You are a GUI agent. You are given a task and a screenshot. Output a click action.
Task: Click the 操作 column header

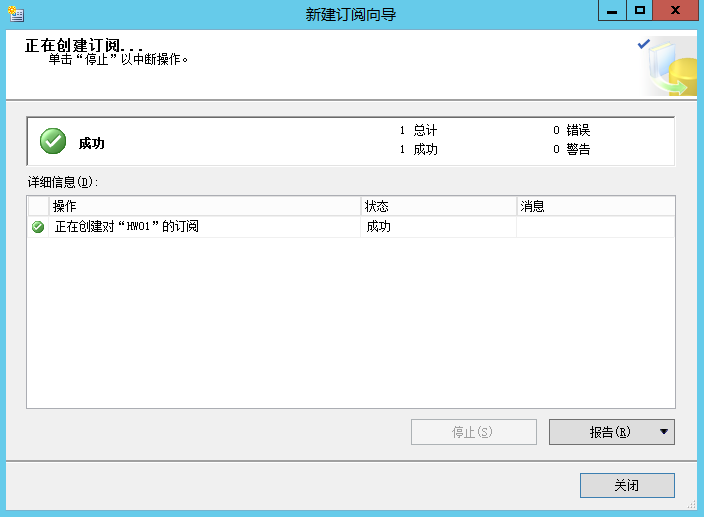click(204, 206)
